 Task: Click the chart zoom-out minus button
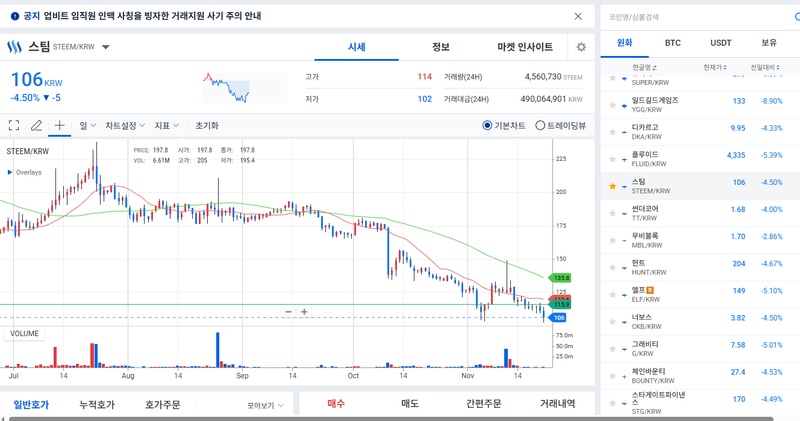pyautogui.click(x=289, y=312)
